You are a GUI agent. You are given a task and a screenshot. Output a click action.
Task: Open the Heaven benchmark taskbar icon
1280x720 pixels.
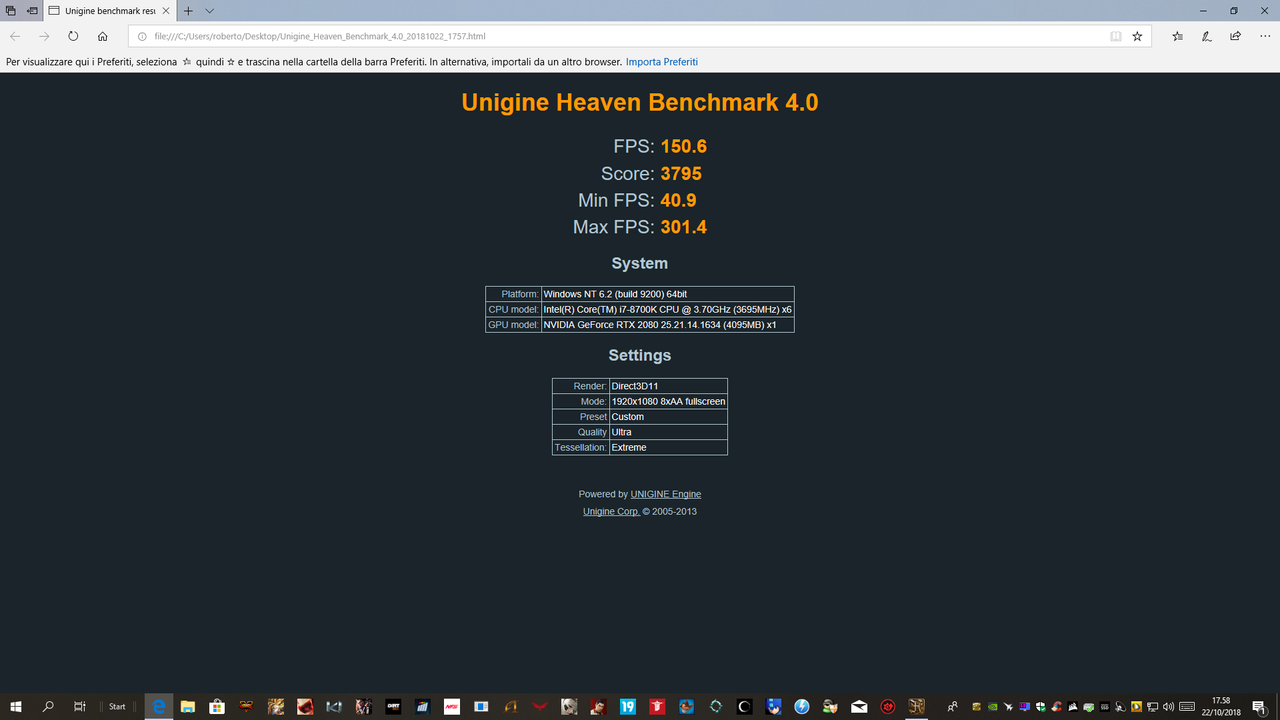(x=917, y=706)
